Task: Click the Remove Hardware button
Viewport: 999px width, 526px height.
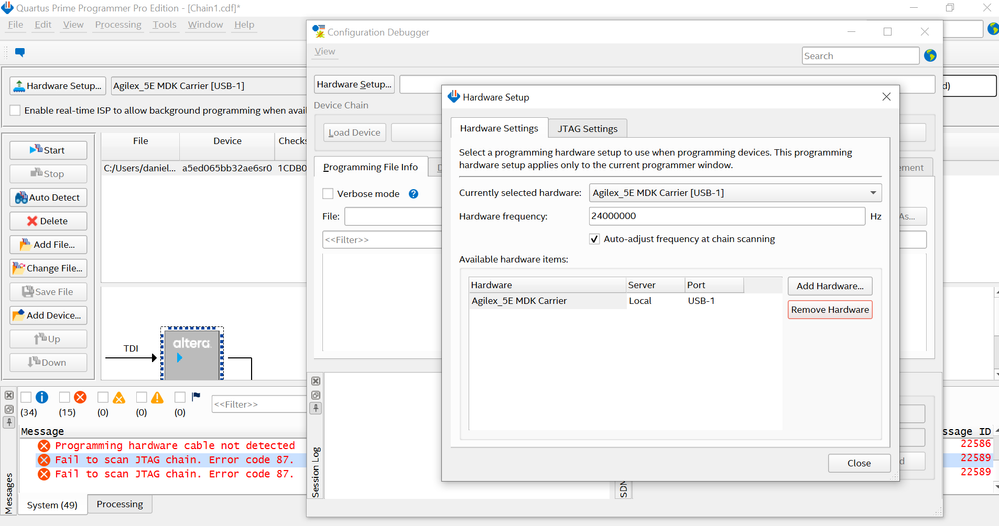Action: [x=829, y=310]
